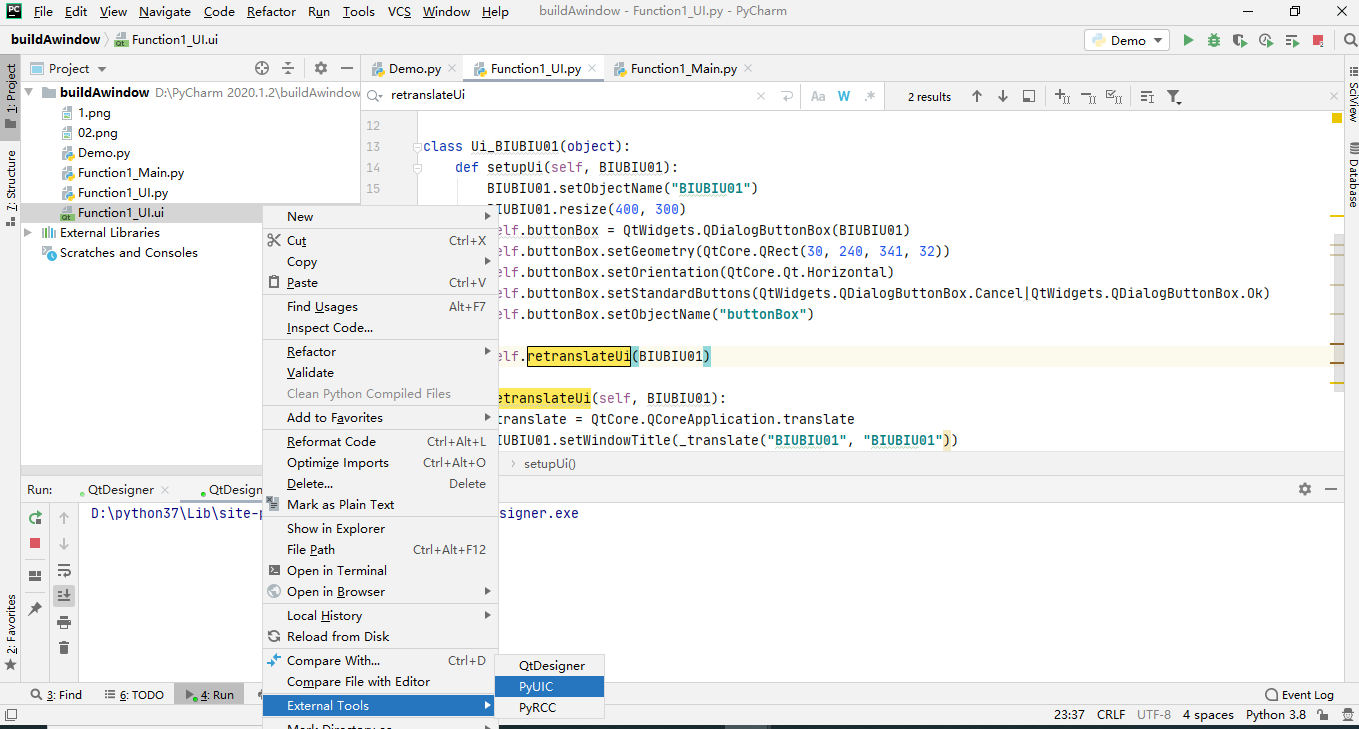The image size is (1359, 729).
Task: Click the Run with Coverage shield icon
Action: [x=1240, y=40]
